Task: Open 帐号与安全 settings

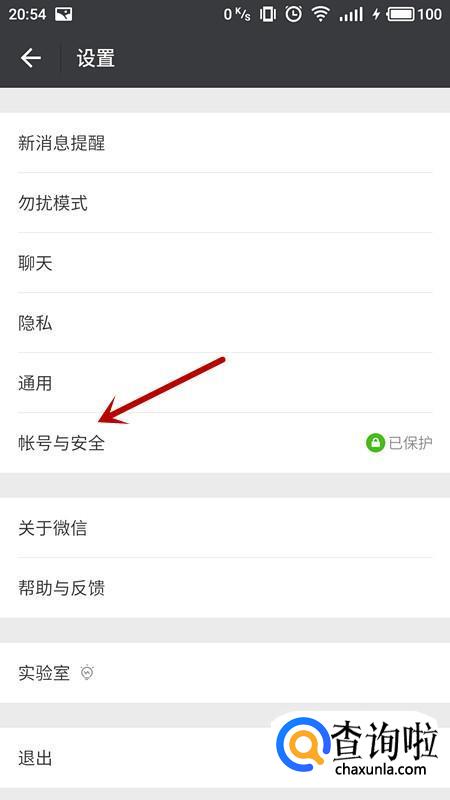Action: pos(225,443)
